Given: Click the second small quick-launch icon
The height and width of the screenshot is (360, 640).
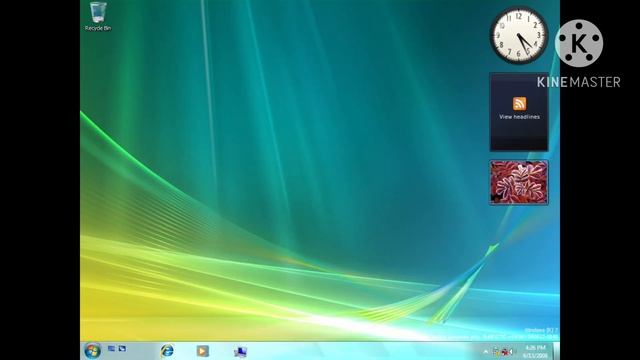Looking at the screenshot, I should point(122,349).
